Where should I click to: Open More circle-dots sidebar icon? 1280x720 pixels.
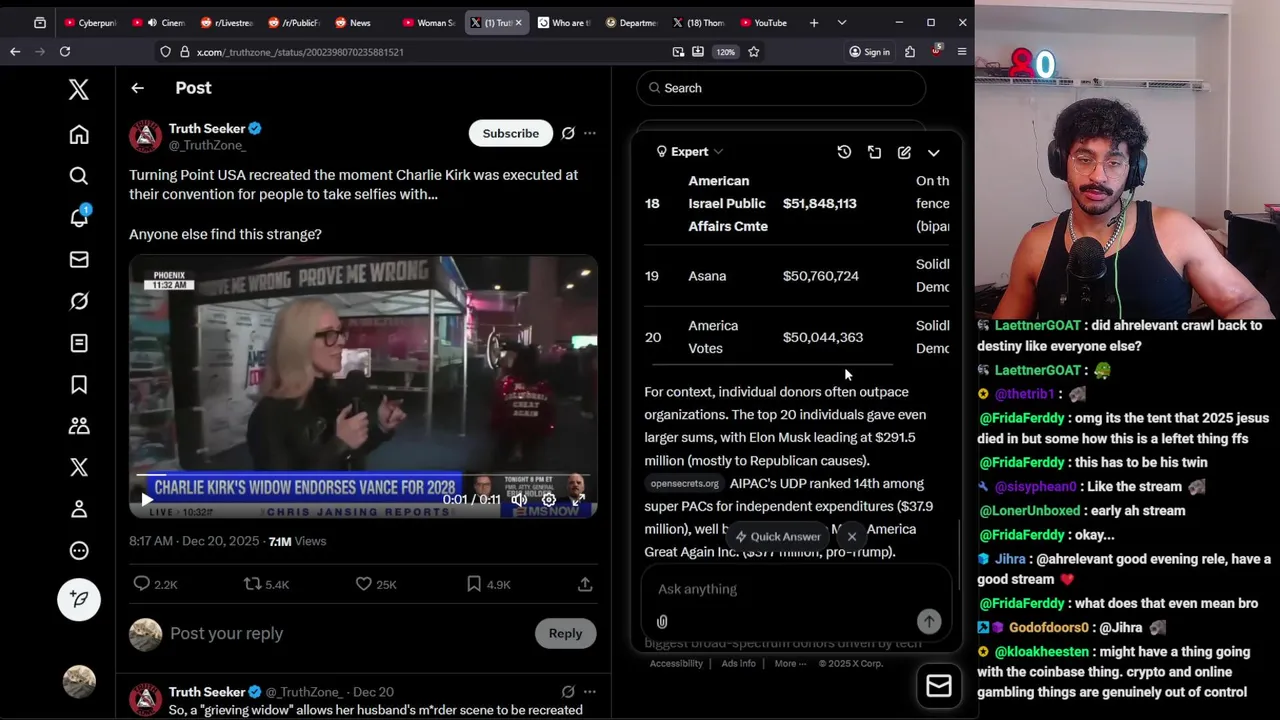coord(79,551)
